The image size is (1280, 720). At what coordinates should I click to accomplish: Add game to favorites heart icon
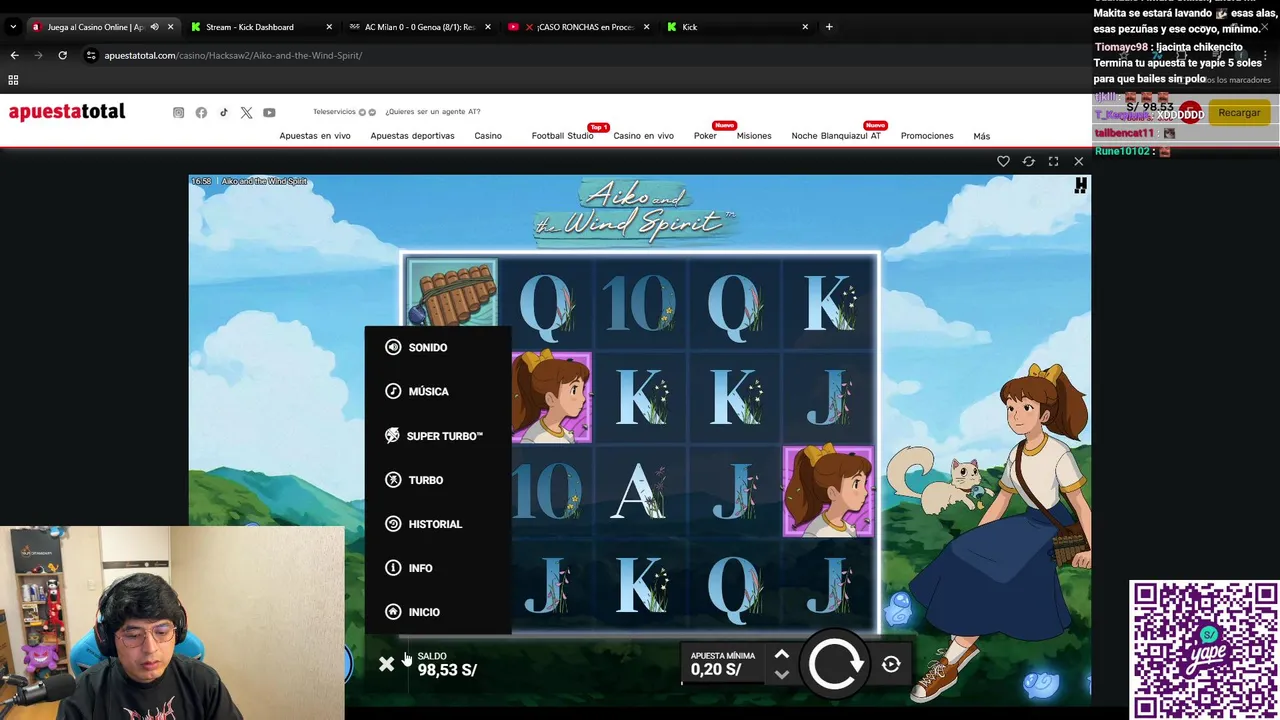[x=1003, y=161]
